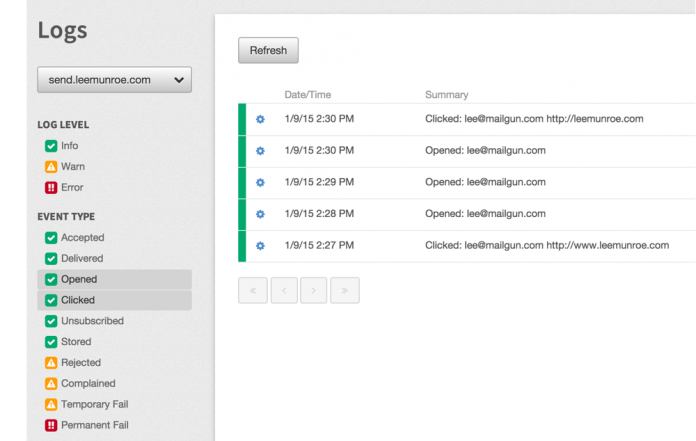Click gear icon beside 2:29 PM entry

pos(260,182)
